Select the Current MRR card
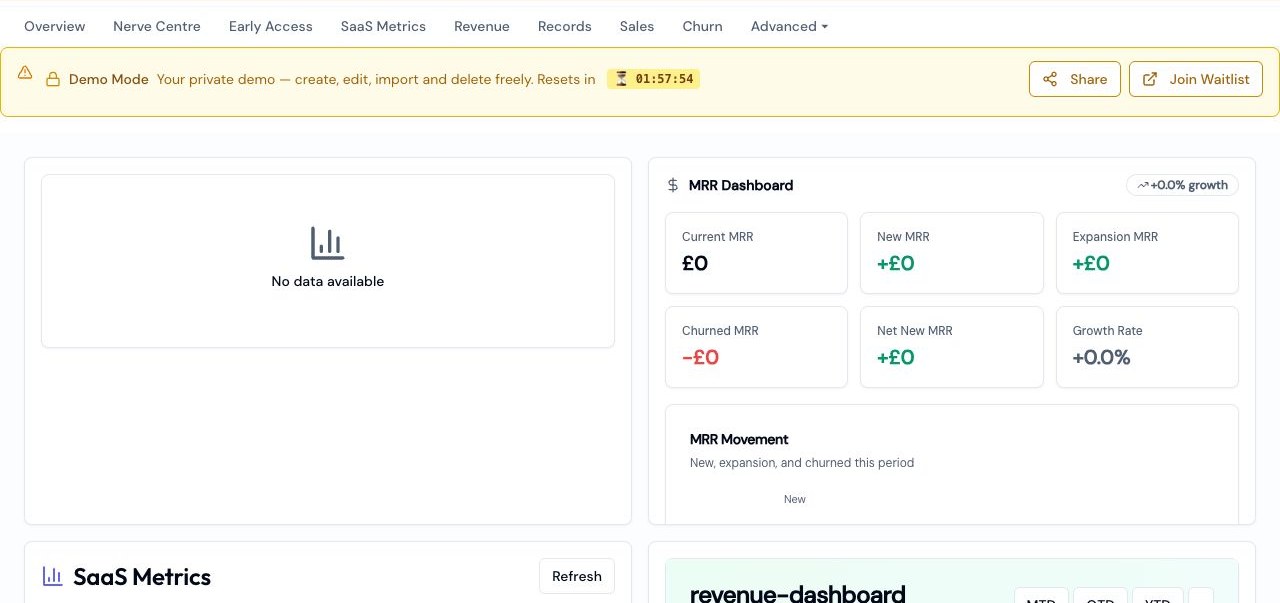Screen dimensions: 1280x603 (756, 253)
